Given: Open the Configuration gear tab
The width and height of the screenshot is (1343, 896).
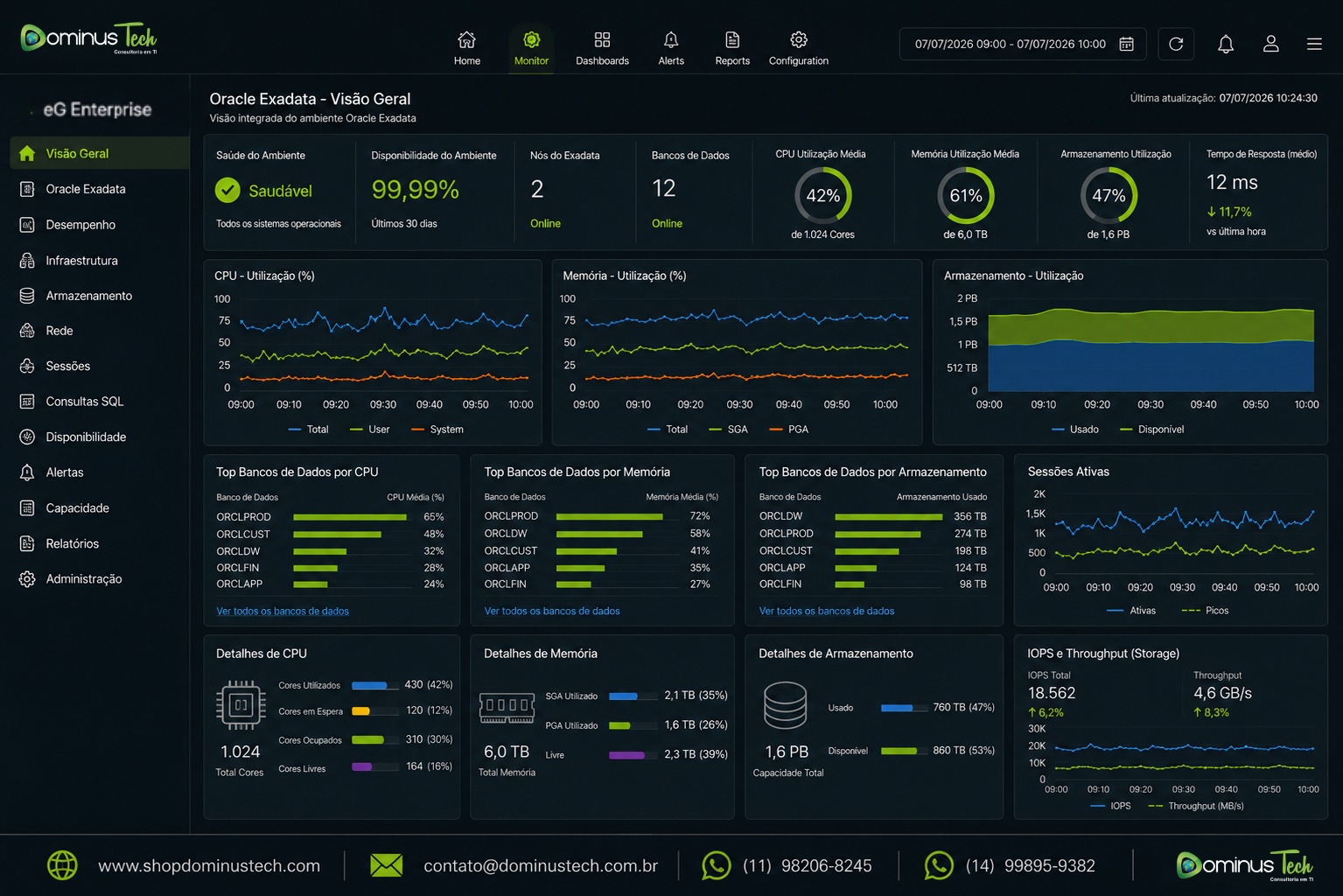Looking at the screenshot, I should 799,49.
